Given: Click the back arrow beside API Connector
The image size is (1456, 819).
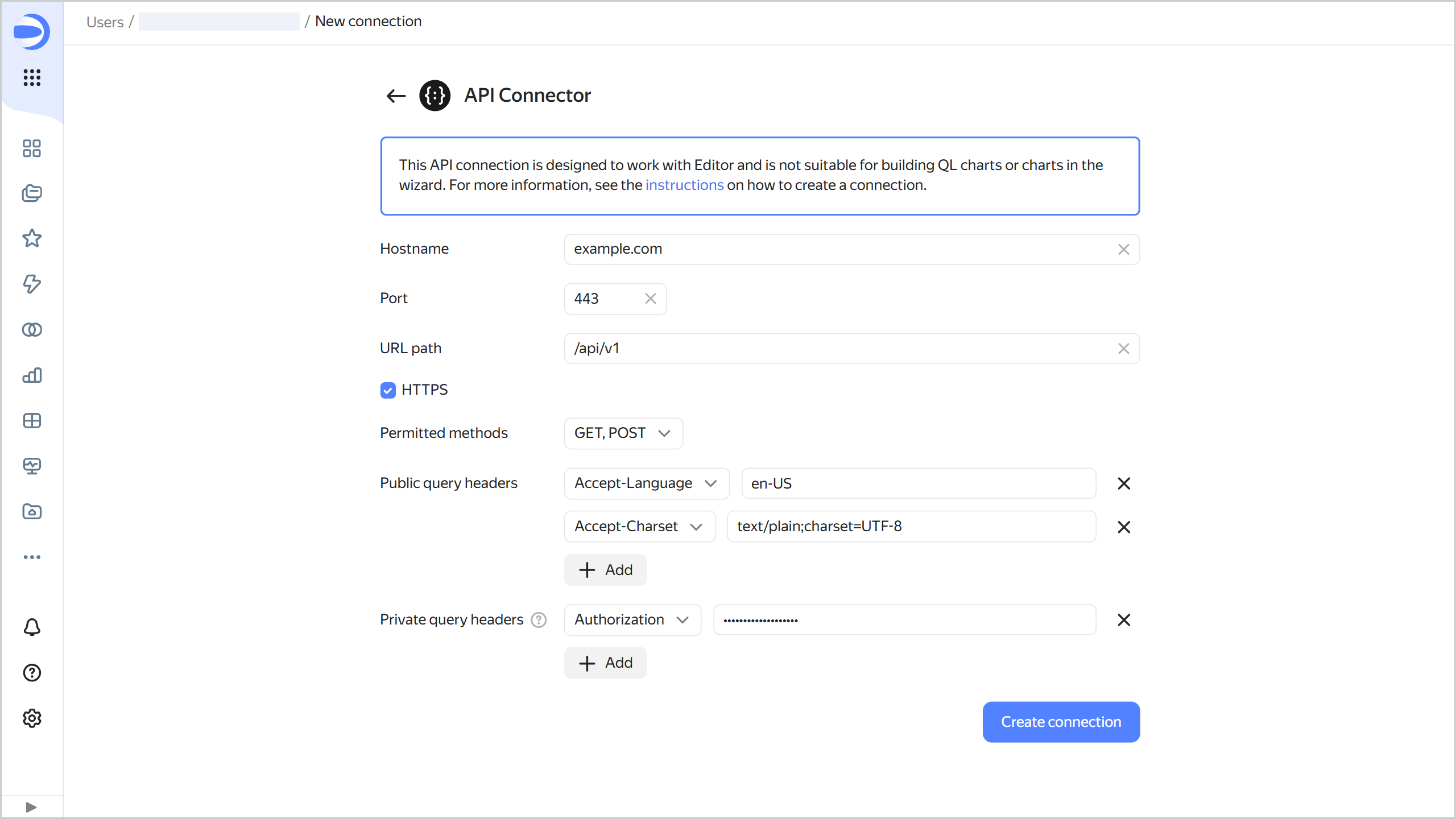Looking at the screenshot, I should 396,96.
